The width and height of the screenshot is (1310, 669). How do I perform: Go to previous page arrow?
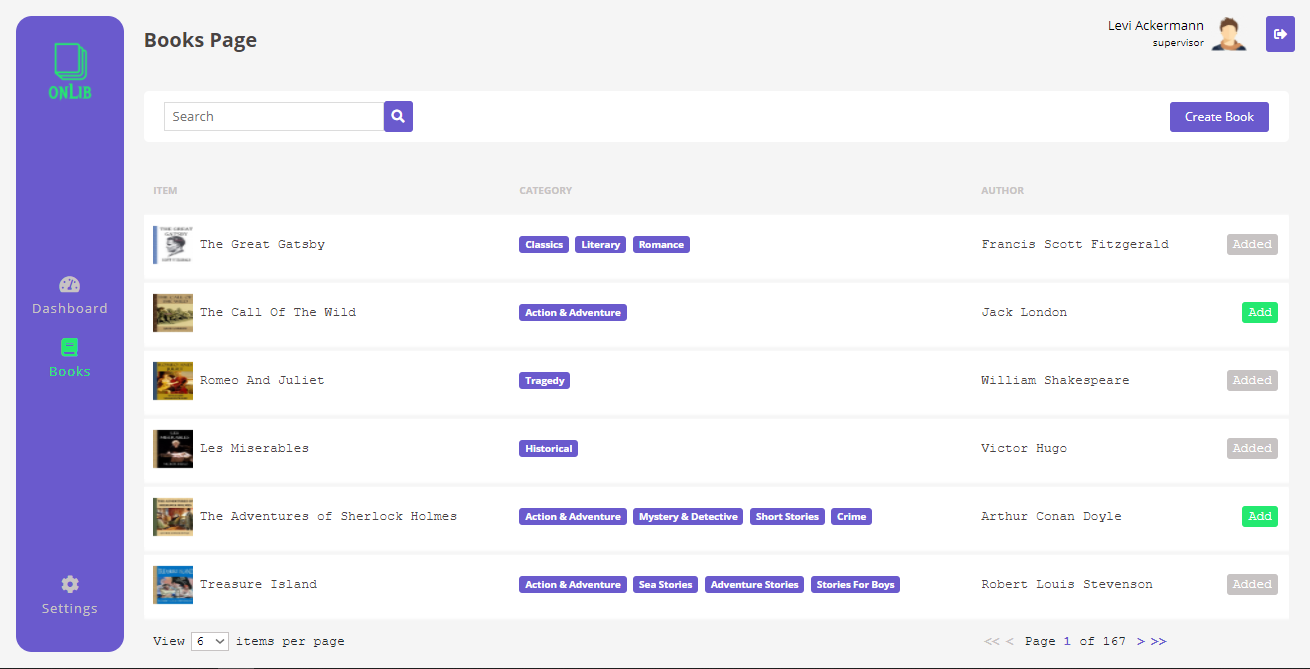[1009, 641]
